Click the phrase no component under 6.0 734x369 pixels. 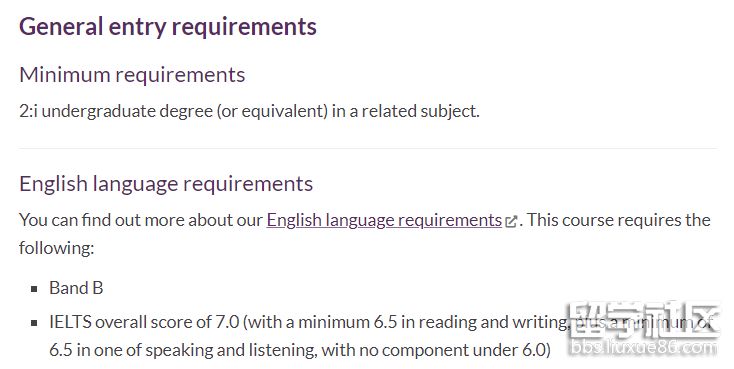tap(443, 350)
